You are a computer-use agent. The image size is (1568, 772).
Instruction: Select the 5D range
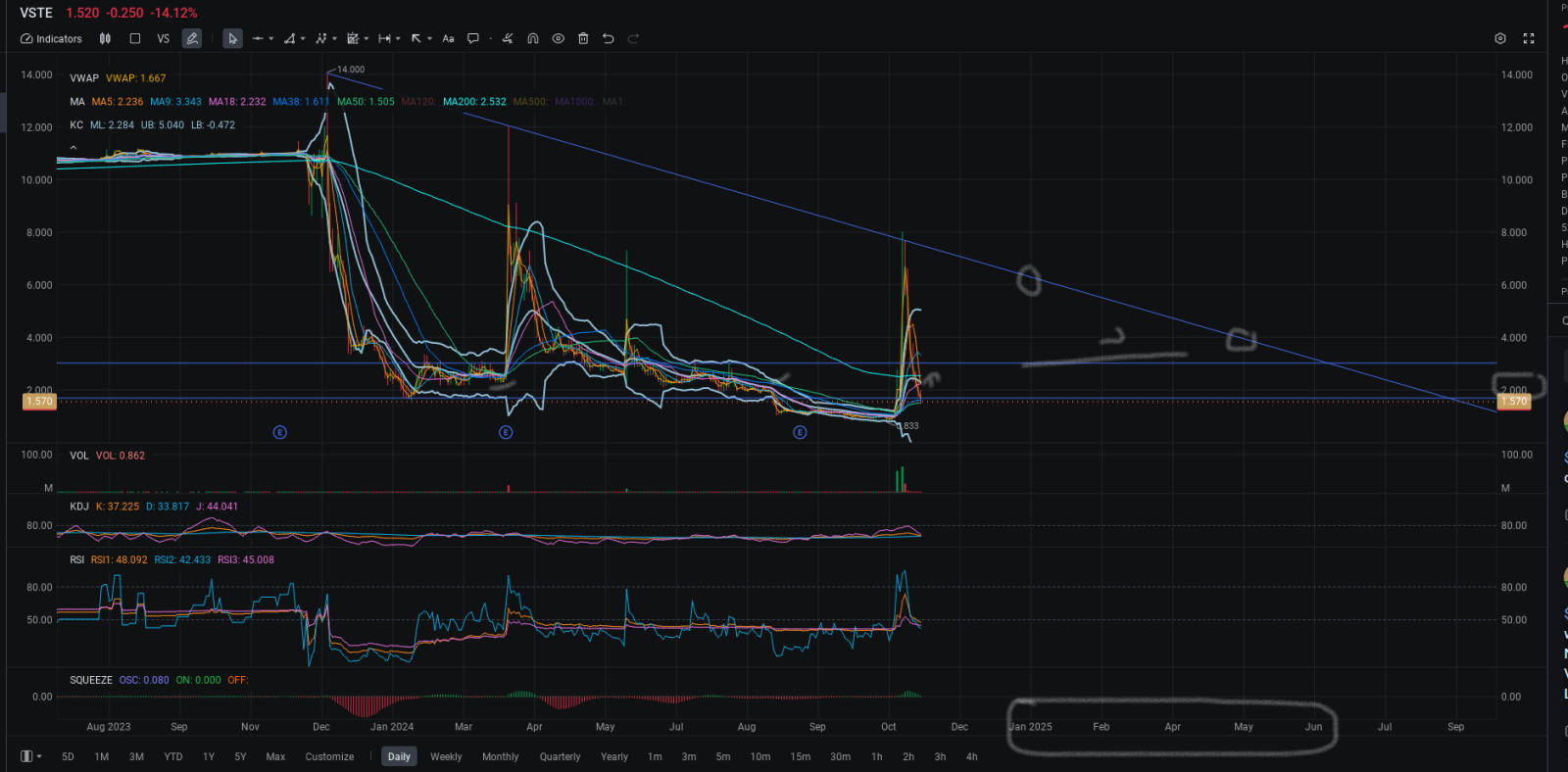(x=68, y=756)
